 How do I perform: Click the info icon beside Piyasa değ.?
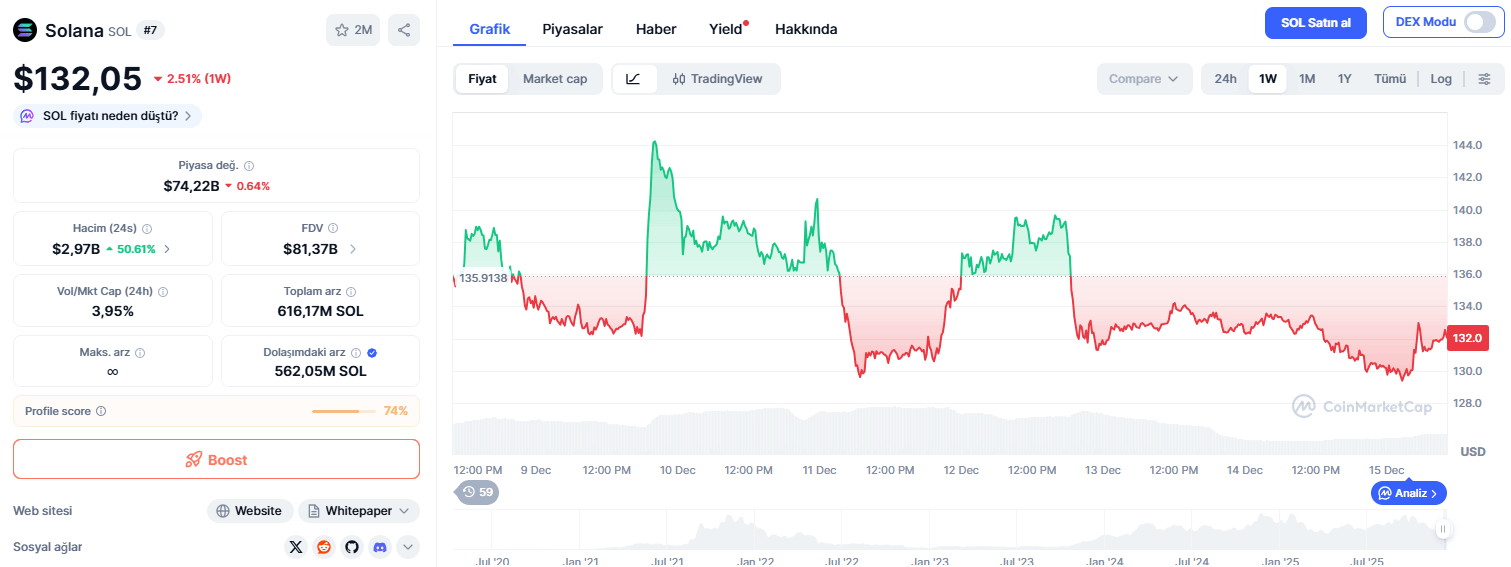[x=249, y=166]
